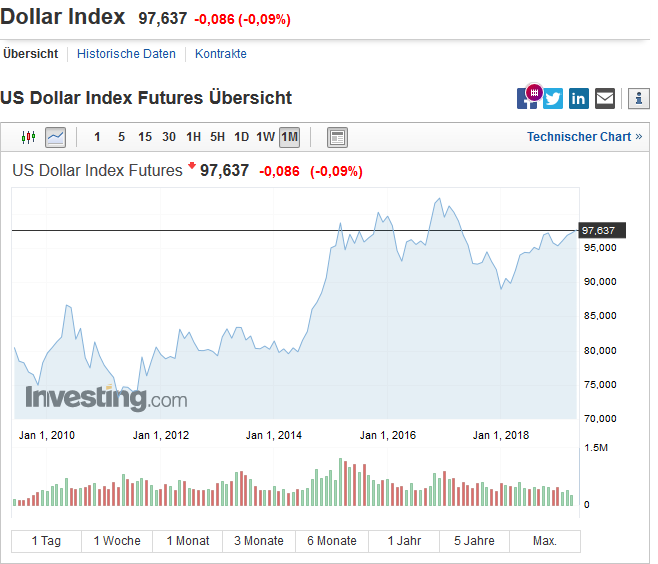This screenshot has width=658, height=564.
Task: Select the 1H interval toggle
Action: click(193, 137)
